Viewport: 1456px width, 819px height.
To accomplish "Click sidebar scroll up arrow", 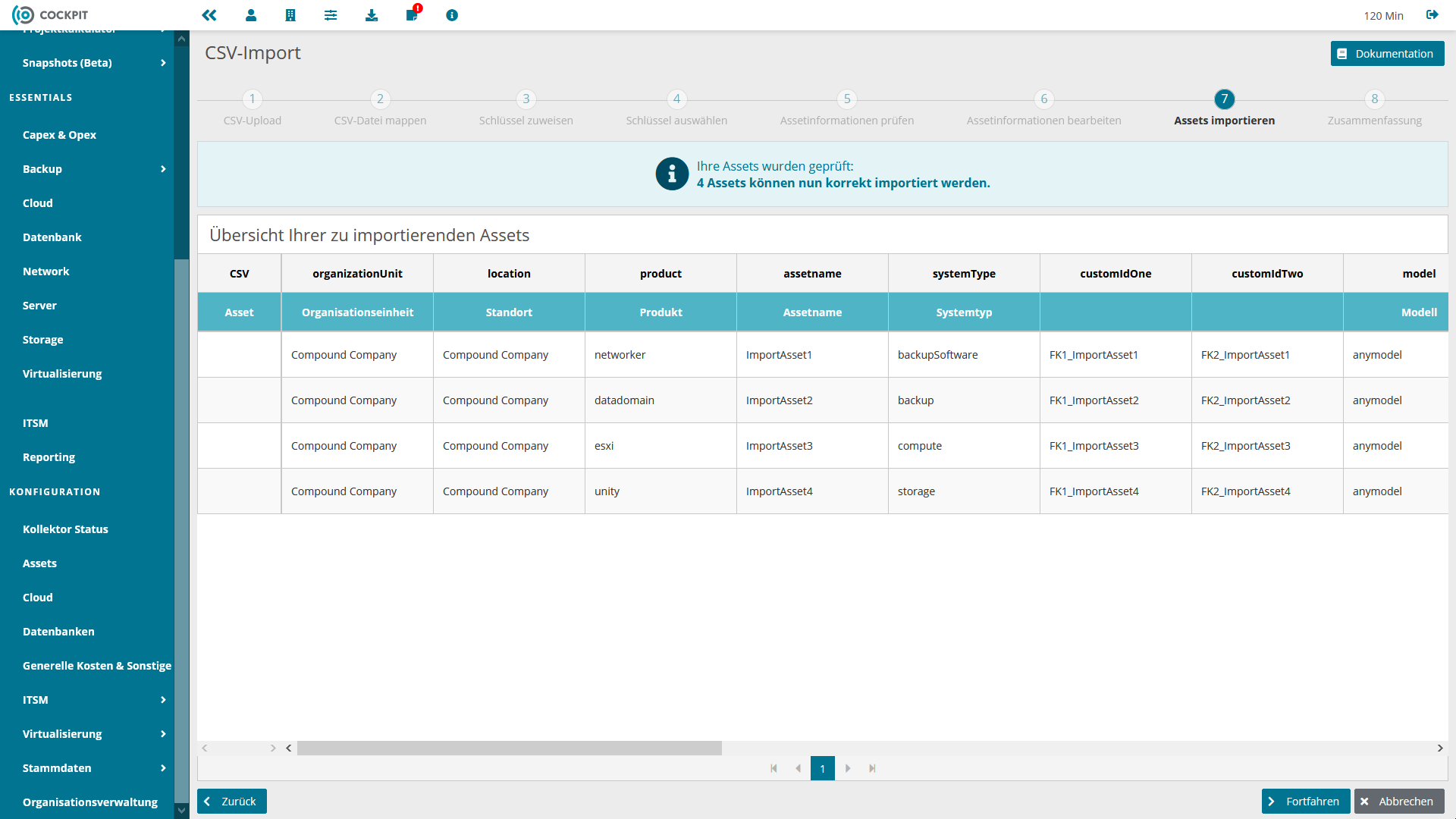I will pos(181,39).
